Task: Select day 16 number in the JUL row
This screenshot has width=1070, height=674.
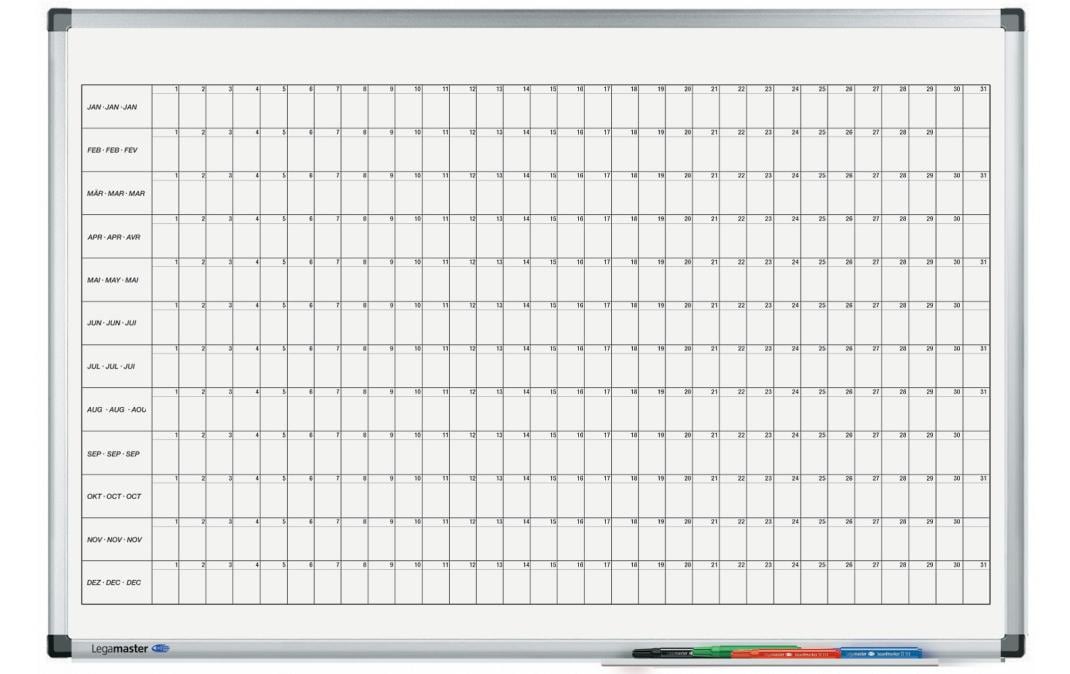Action: pos(579,349)
